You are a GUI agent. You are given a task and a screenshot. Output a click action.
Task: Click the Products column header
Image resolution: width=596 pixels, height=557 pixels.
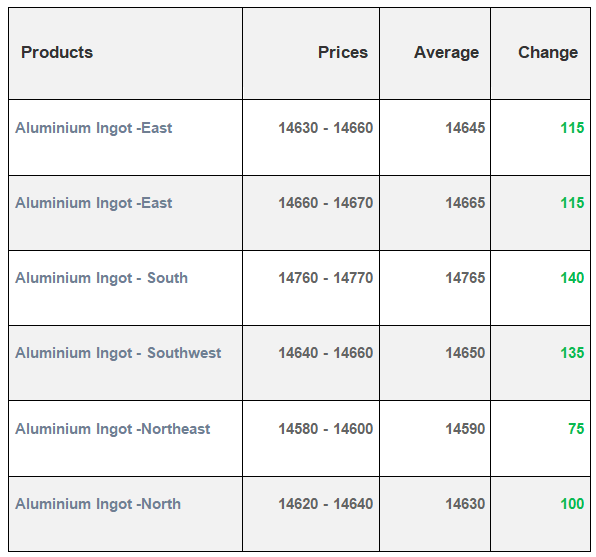57,52
